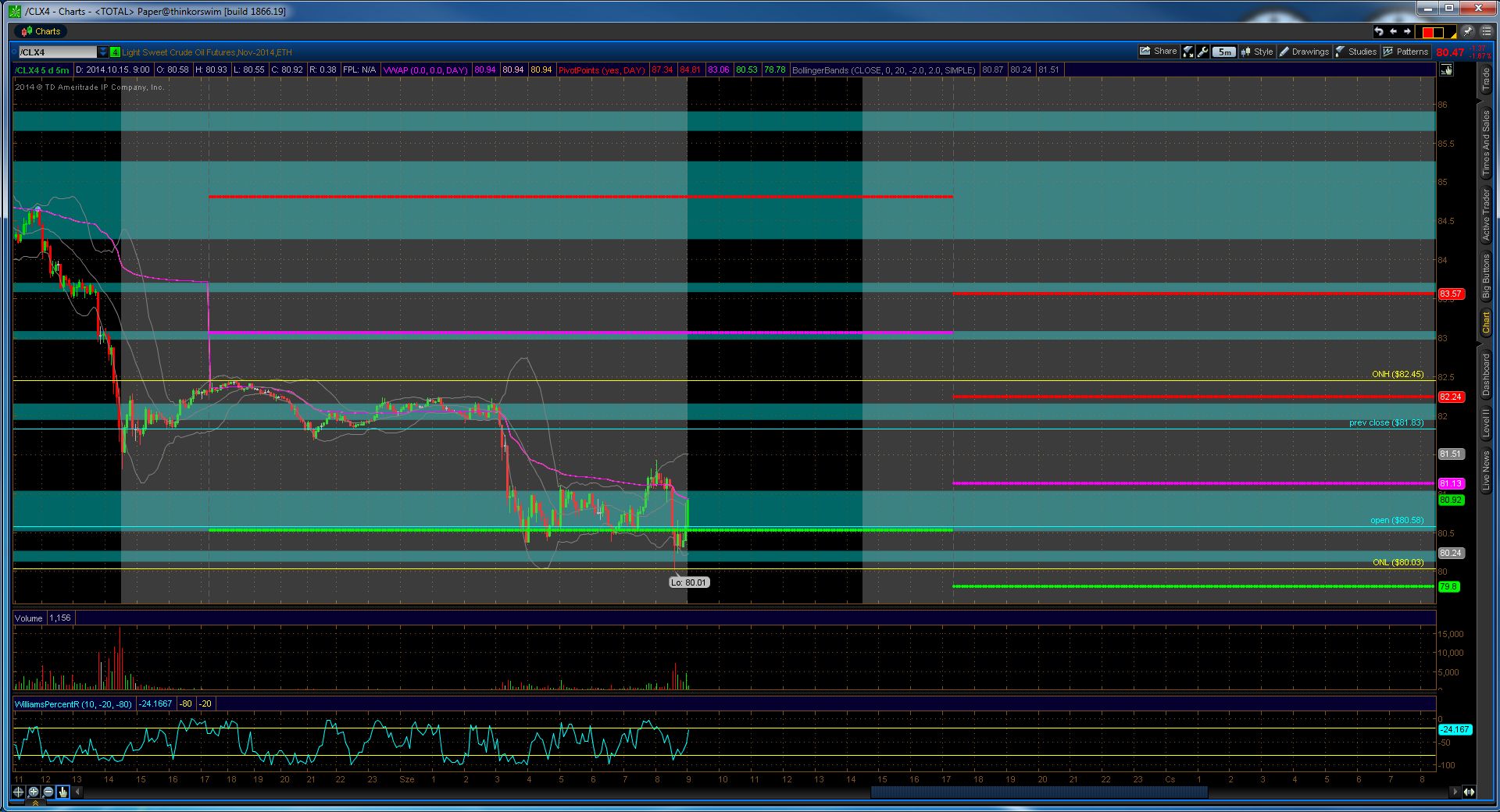Expand the symbol selector dropdown arrow
The width and height of the screenshot is (1500, 812).
(103, 52)
